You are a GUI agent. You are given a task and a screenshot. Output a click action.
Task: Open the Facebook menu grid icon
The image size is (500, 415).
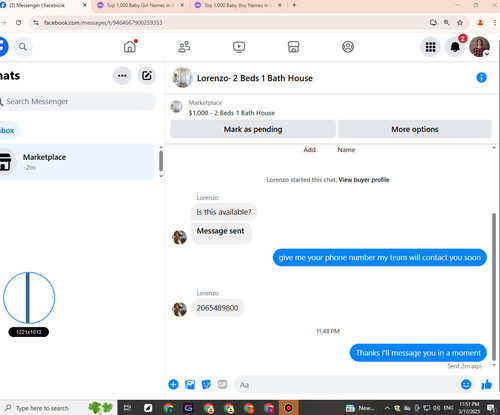pyautogui.click(x=430, y=47)
